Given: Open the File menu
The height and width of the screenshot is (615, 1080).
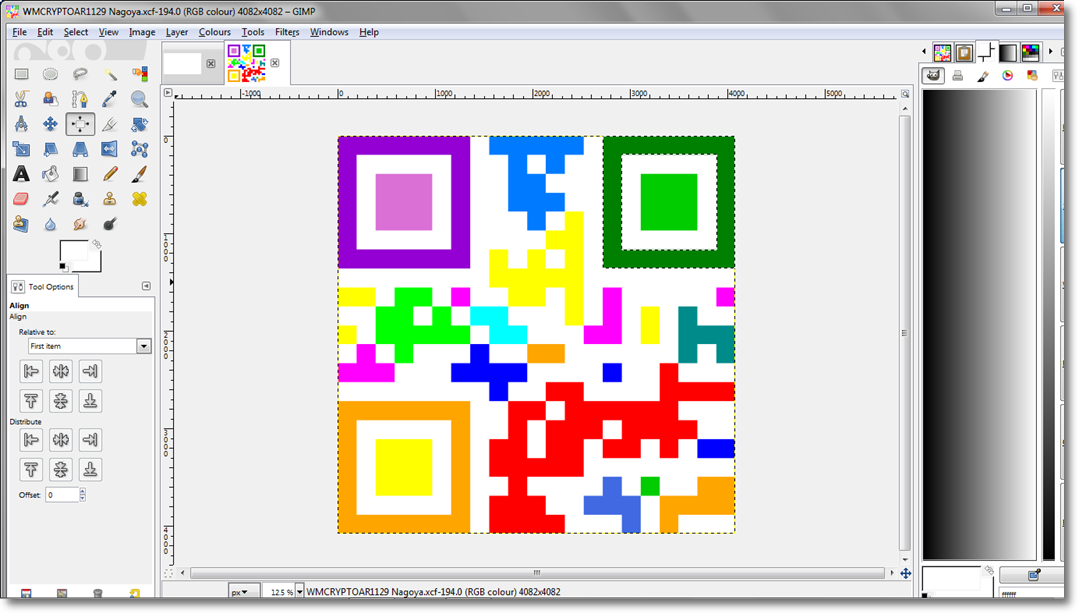Looking at the screenshot, I should pyautogui.click(x=19, y=32).
